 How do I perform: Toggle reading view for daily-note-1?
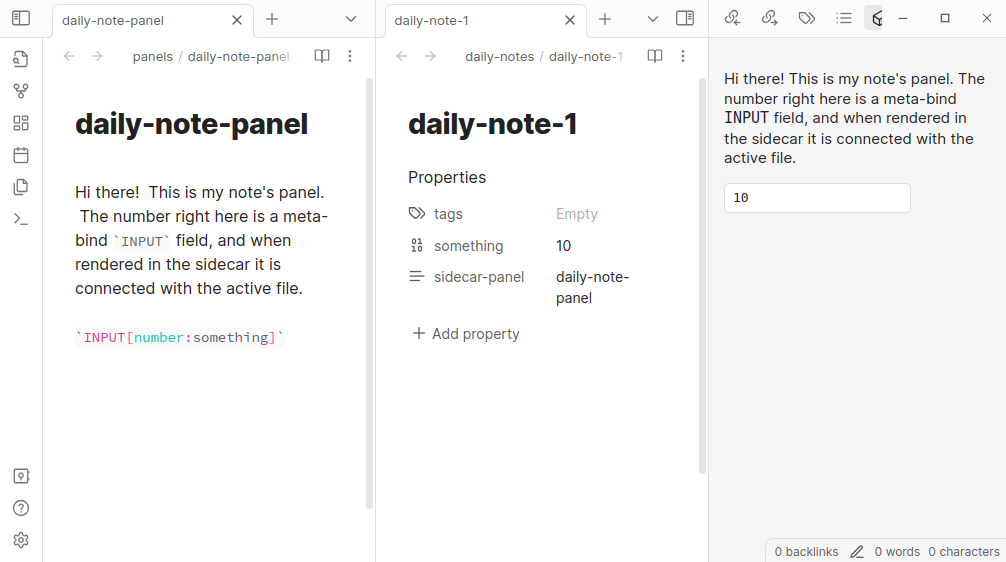click(x=655, y=56)
